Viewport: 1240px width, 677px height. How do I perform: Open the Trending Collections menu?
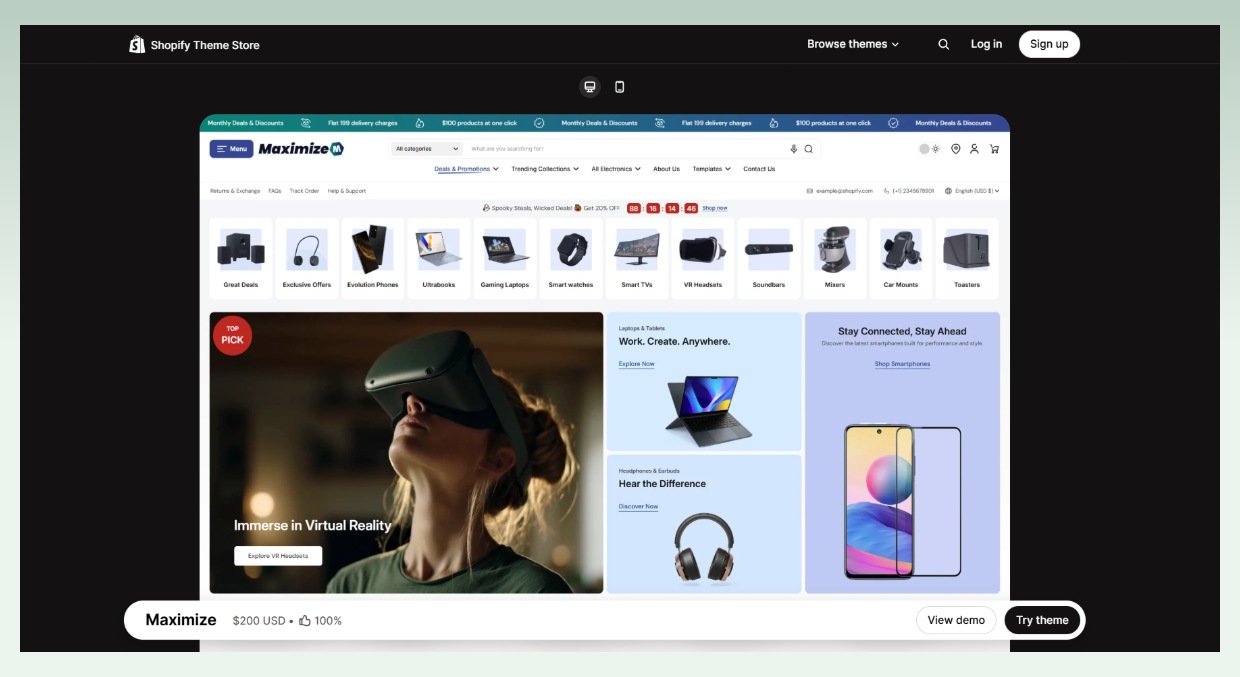(x=544, y=169)
